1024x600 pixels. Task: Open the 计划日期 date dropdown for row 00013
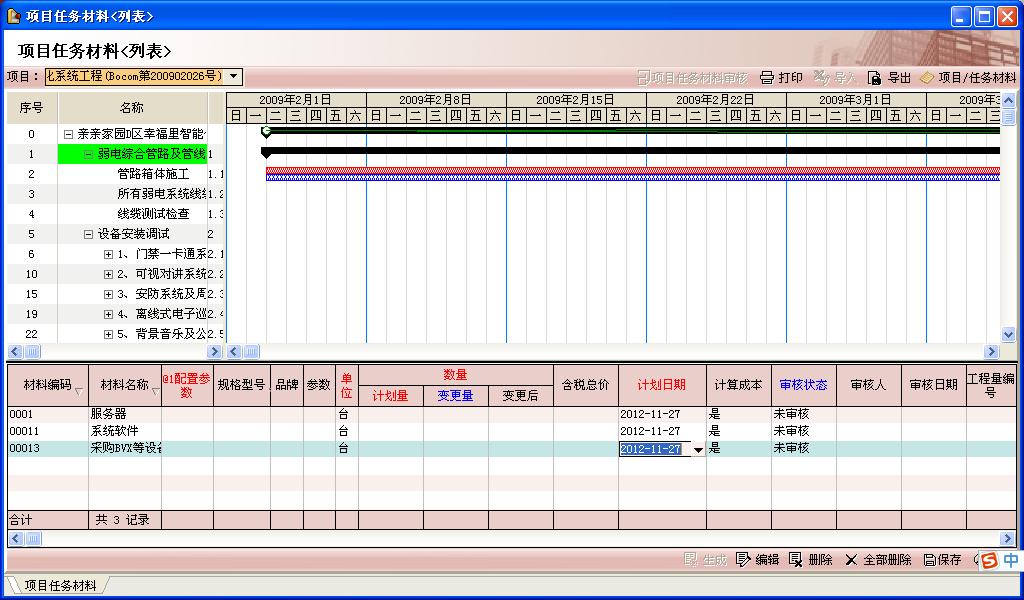tap(698, 450)
